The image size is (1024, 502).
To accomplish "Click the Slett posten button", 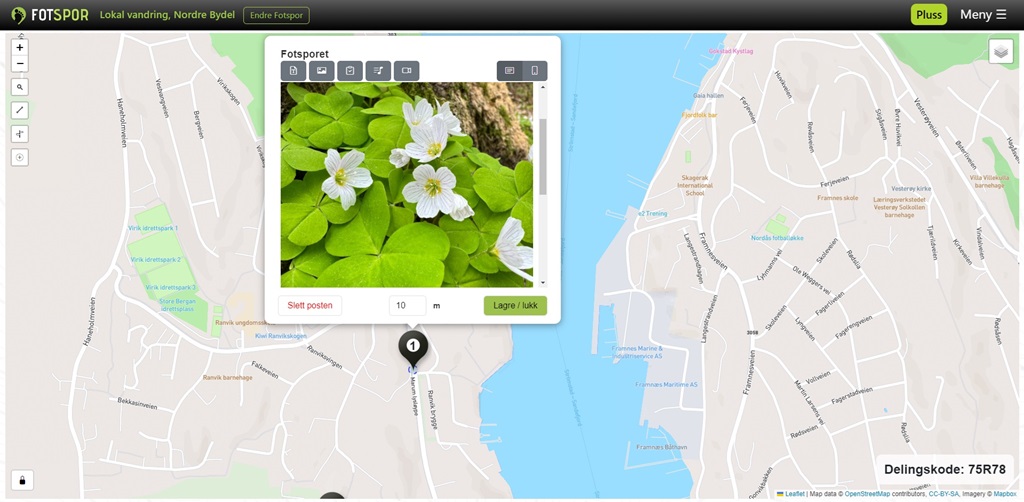I will coord(310,306).
